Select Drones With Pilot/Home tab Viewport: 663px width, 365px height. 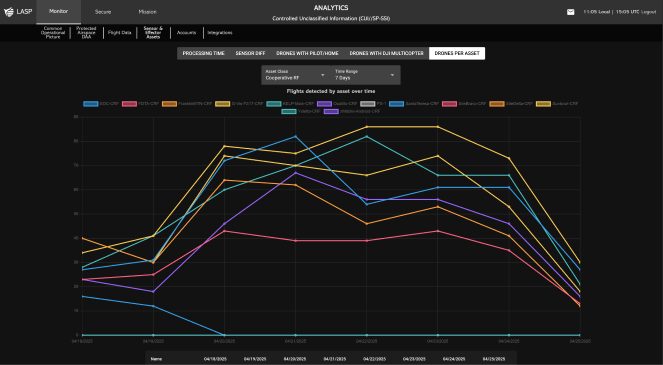click(x=307, y=53)
